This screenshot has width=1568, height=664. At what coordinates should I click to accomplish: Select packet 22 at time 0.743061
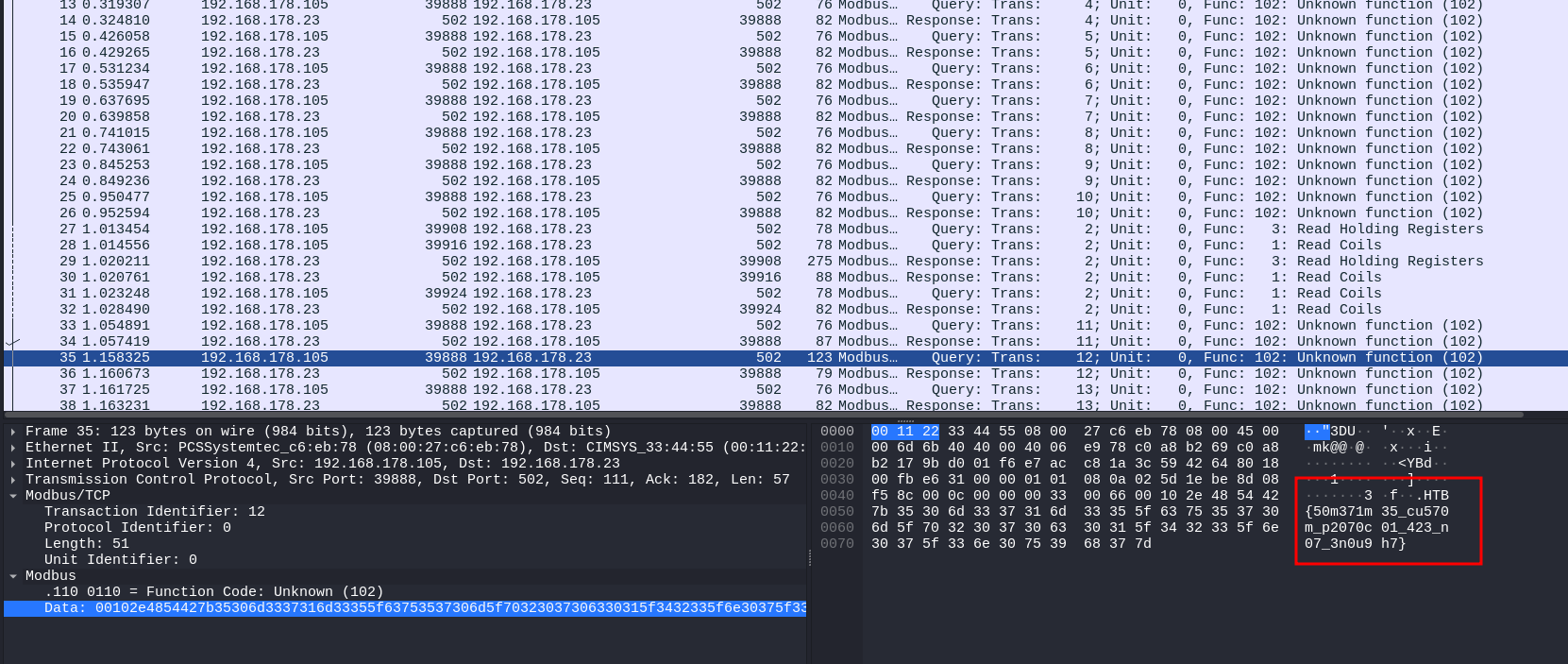(x=784, y=148)
